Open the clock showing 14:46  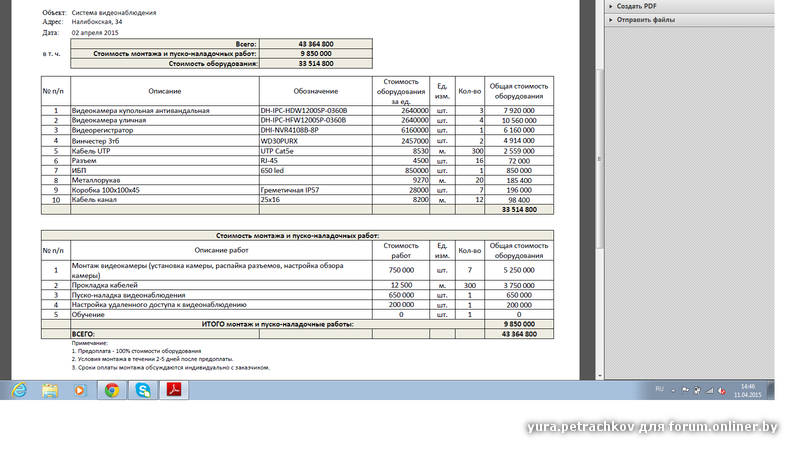[x=749, y=390]
